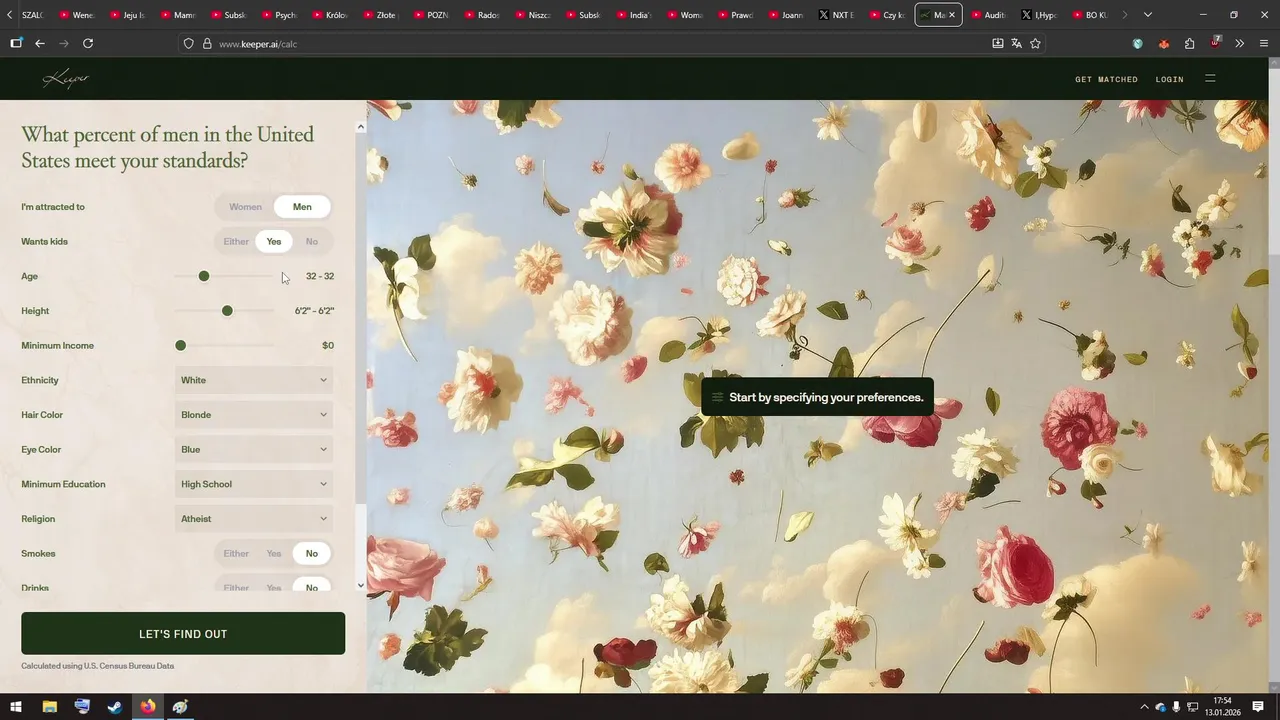Click the Keeper logo in the header
The width and height of the screenshot is (1280, 720).
pyautogui.click(x=66, y=79)
